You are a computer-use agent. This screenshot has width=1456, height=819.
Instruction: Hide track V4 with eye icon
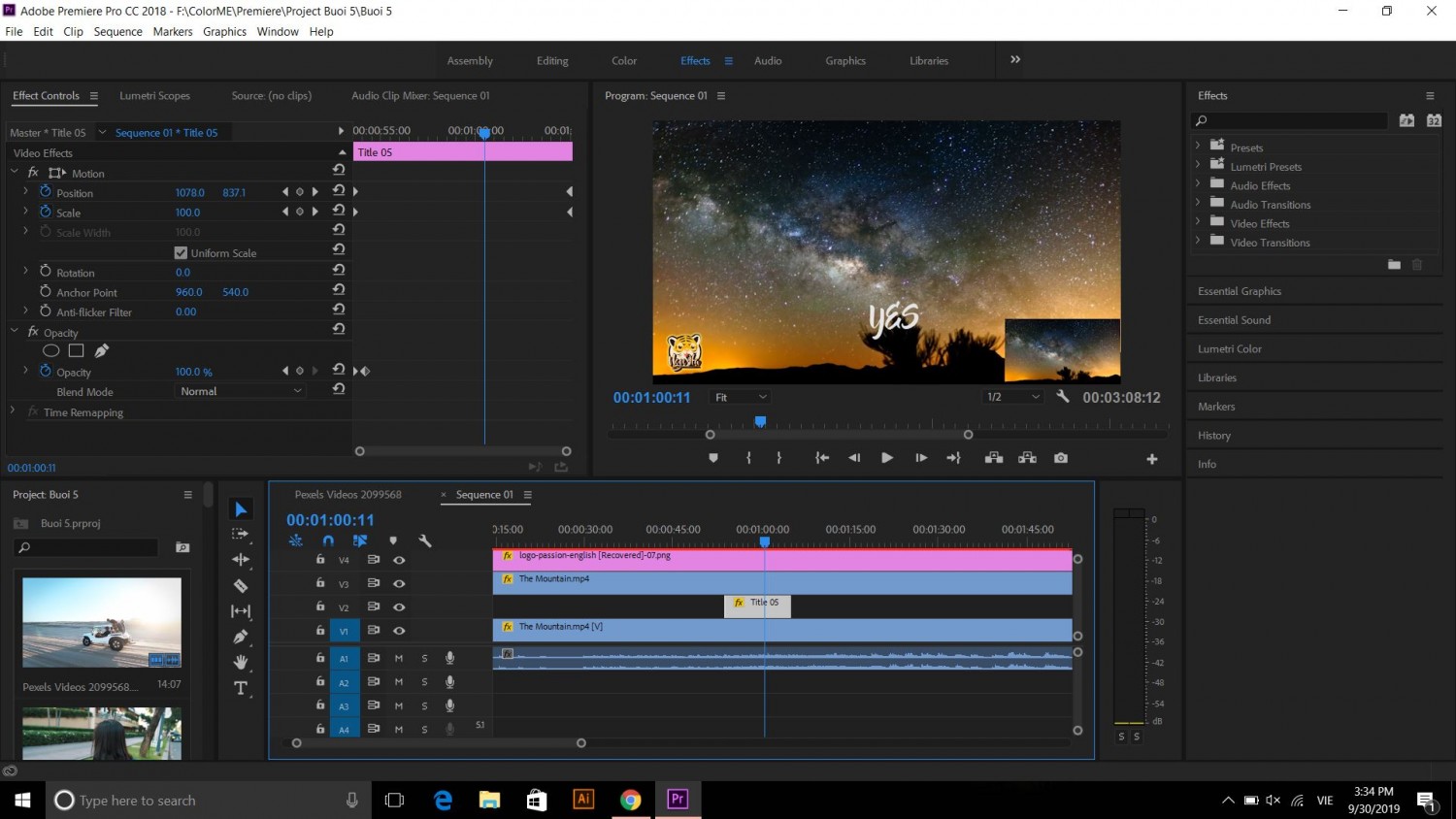pyautogui.click(x=399, y=560)
